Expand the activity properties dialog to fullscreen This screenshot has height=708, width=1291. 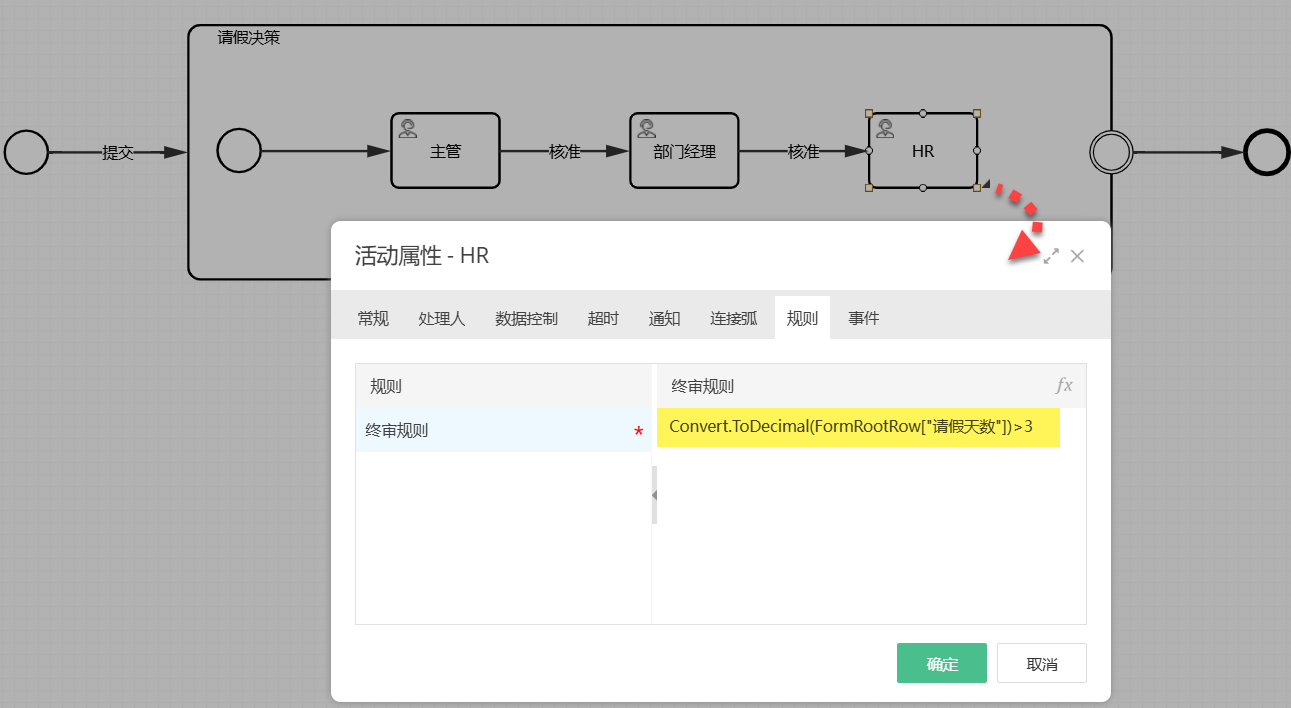(1051, 256)
